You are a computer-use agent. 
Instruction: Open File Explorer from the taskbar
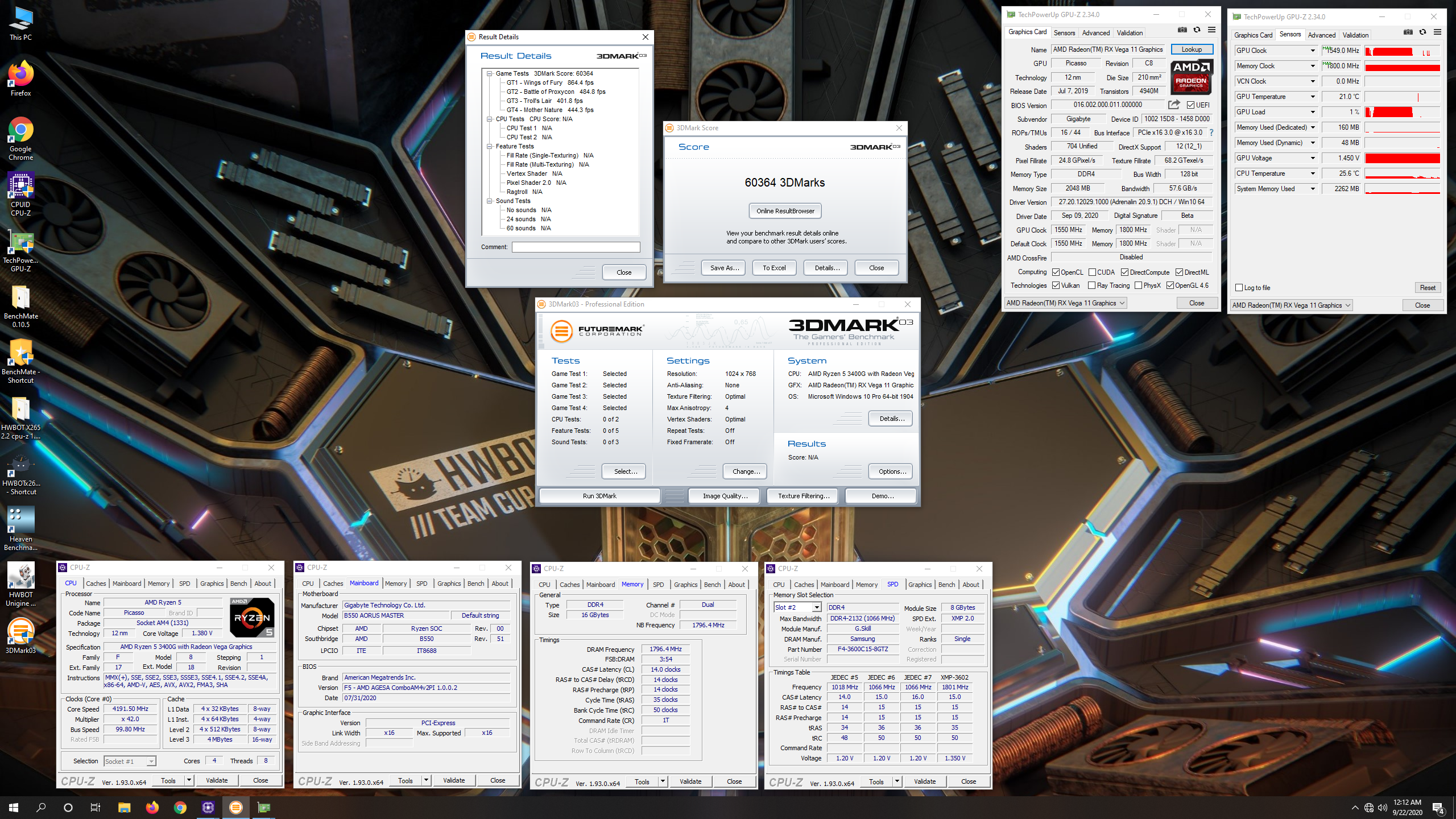click(x=124, y=807)
